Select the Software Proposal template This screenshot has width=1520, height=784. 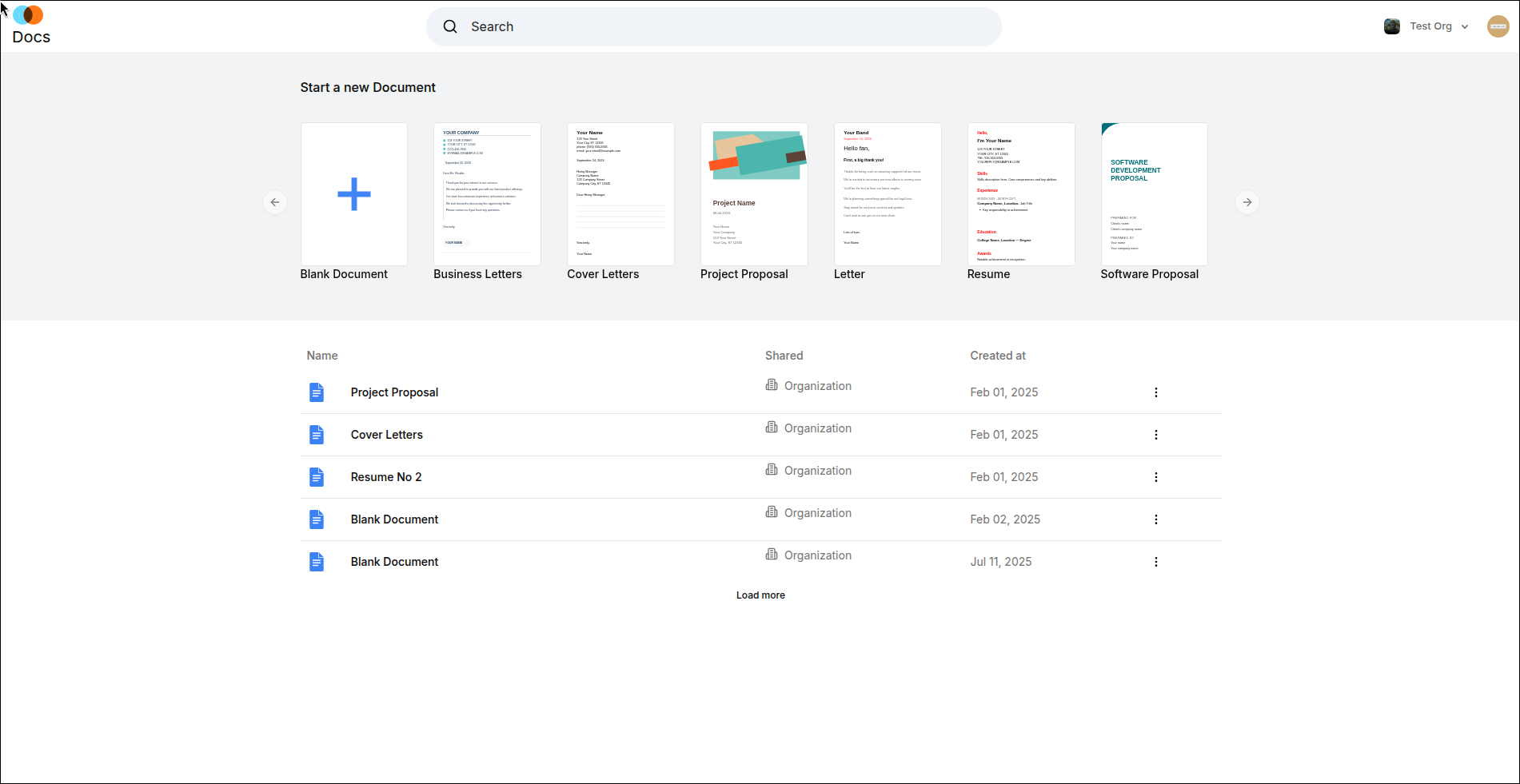coord(1154,193)
